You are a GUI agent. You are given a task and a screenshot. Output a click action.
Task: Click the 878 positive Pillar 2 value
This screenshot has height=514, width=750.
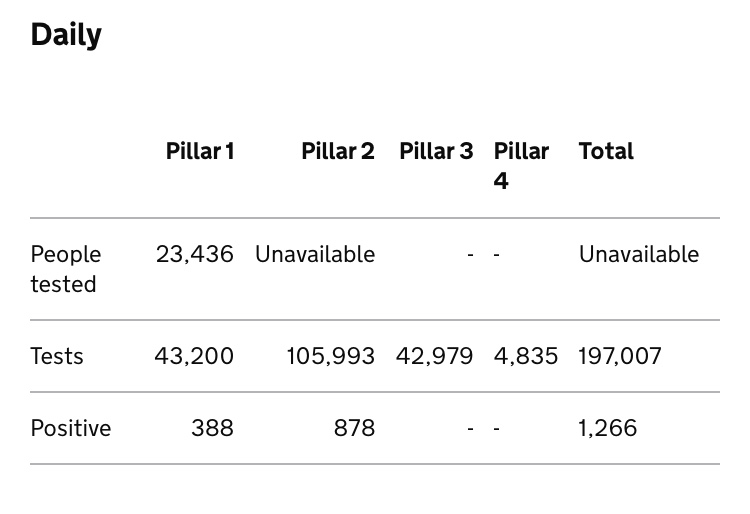pyautogui.click(x=354, y=428)
